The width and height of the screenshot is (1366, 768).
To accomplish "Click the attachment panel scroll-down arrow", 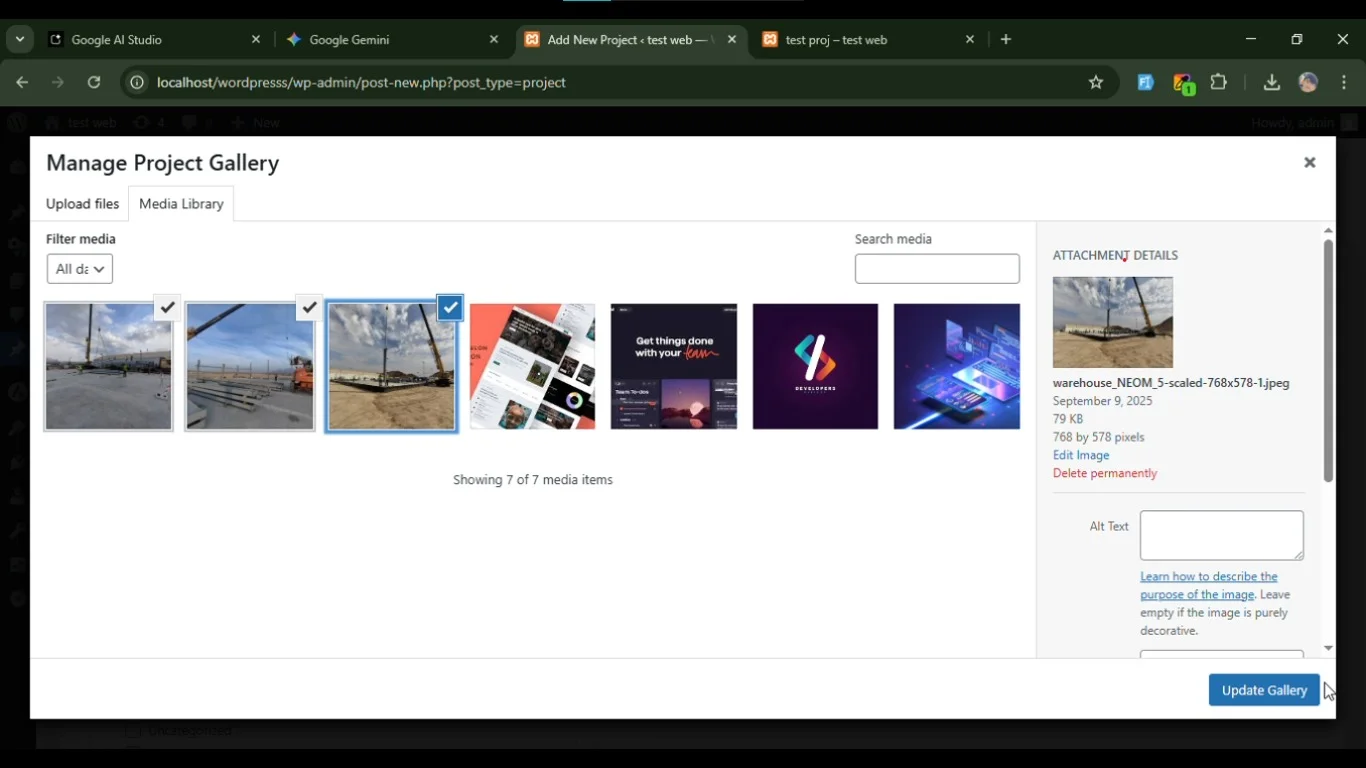I will click(x=1328, y=649).
